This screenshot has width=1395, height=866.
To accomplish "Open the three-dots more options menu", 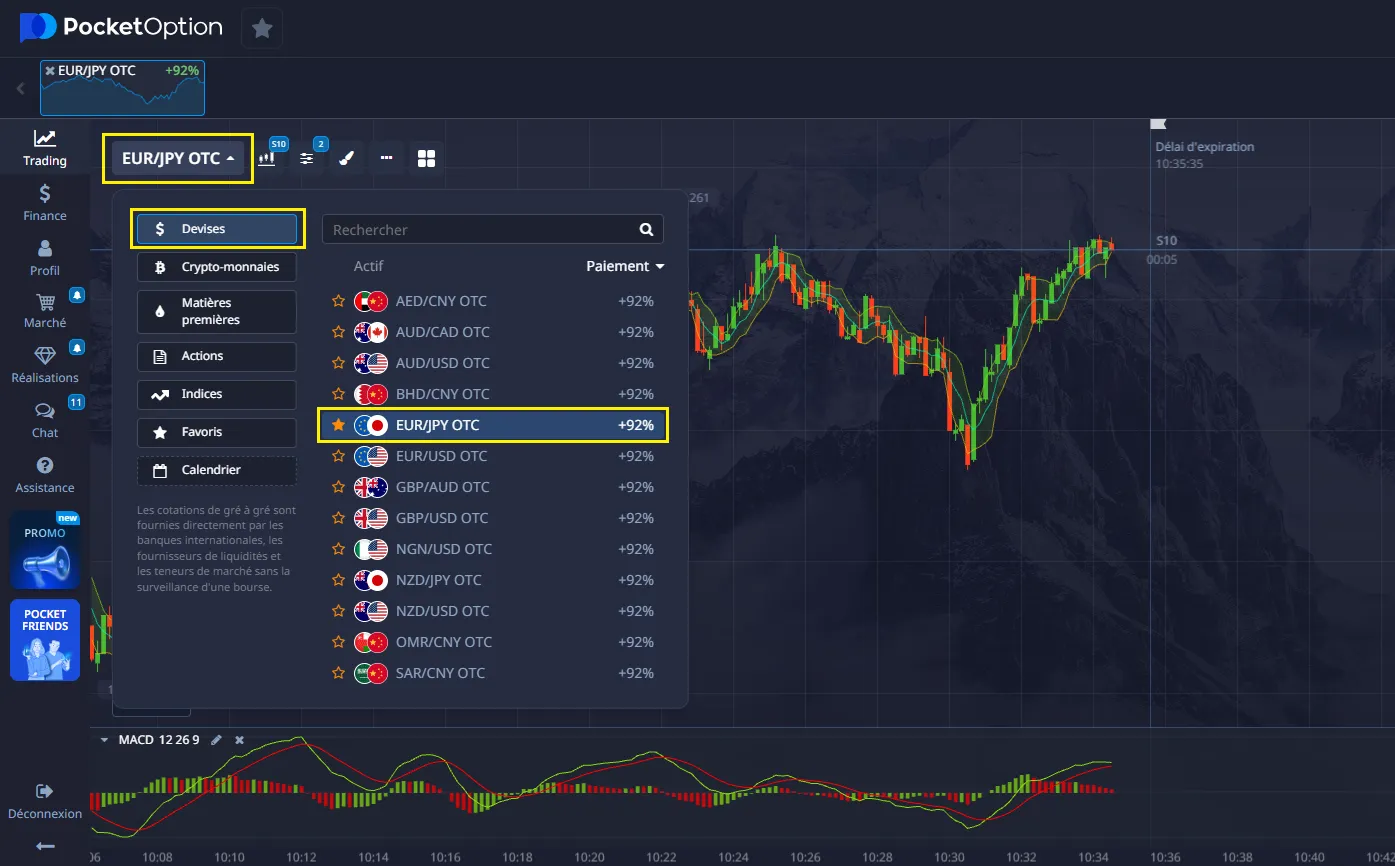I will click(x=386, y=158).
